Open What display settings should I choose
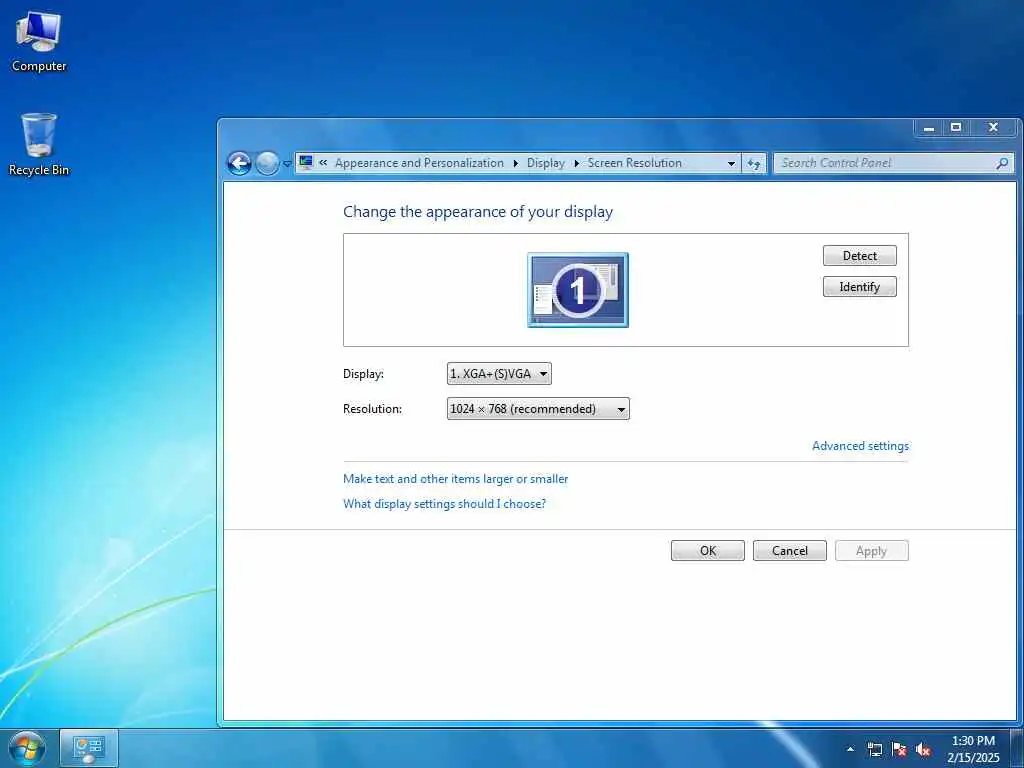Screen dimensions: 1024x768 [x=444, y=504]
